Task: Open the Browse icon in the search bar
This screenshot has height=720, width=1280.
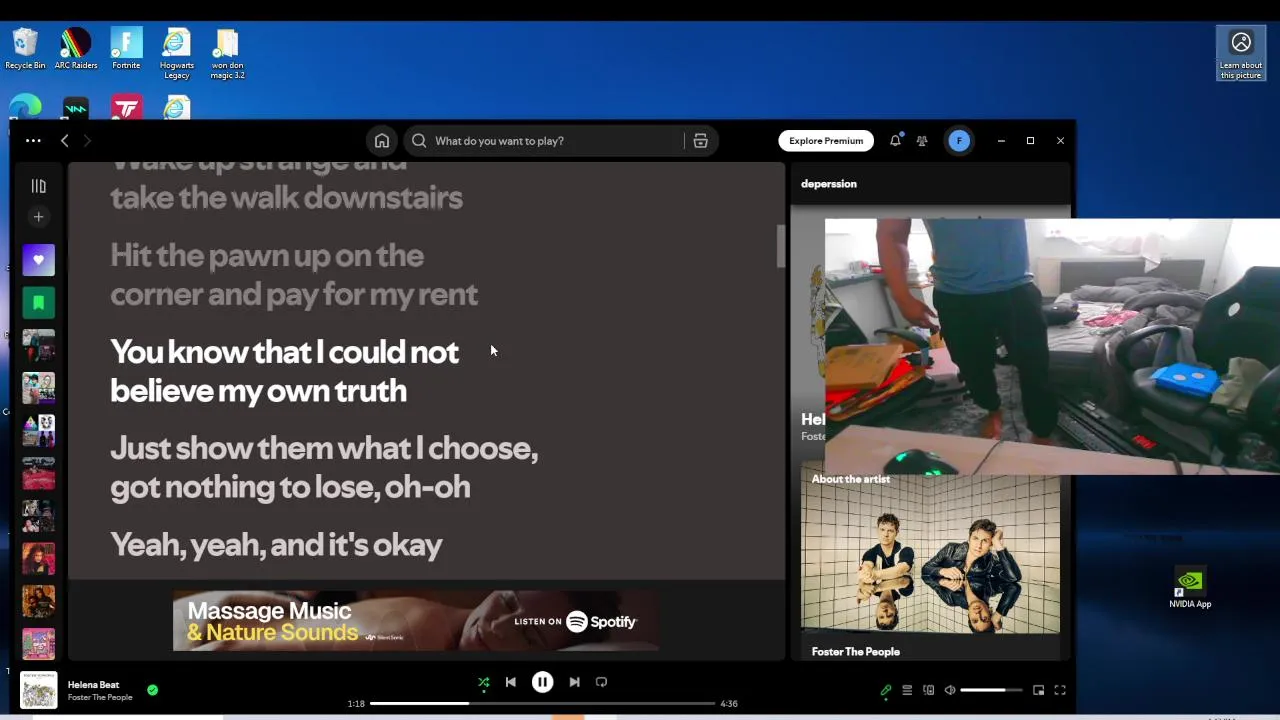Action: [700, 141]
